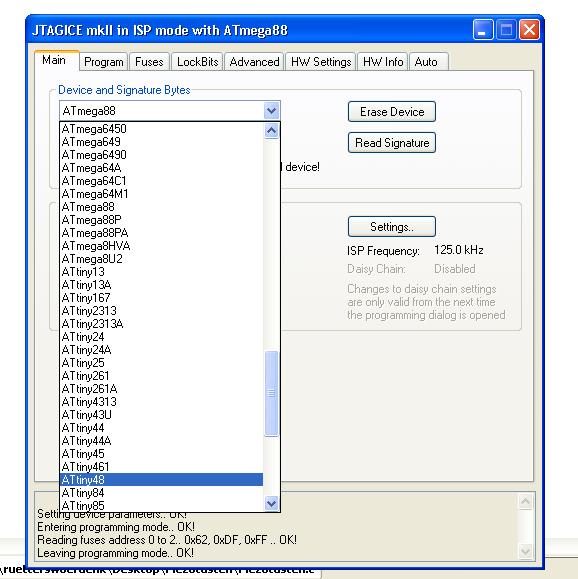Select ATtiny44 in the list

[161, 428]
